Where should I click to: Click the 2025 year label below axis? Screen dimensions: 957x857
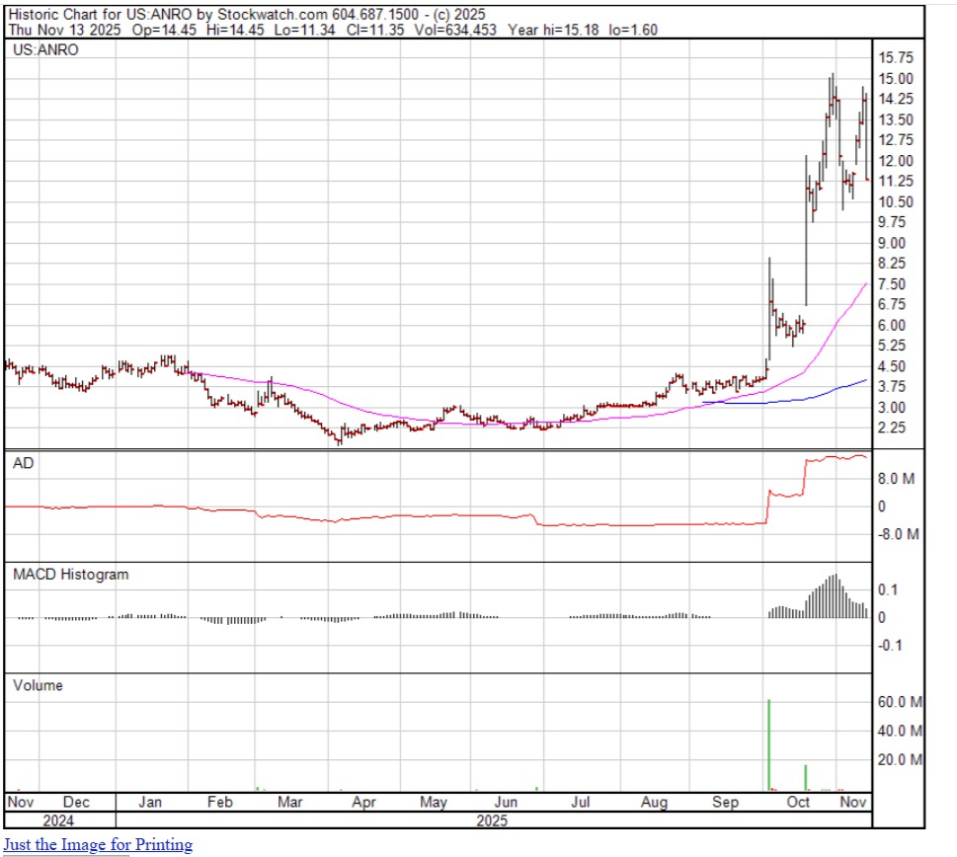[x=491, y=820]
